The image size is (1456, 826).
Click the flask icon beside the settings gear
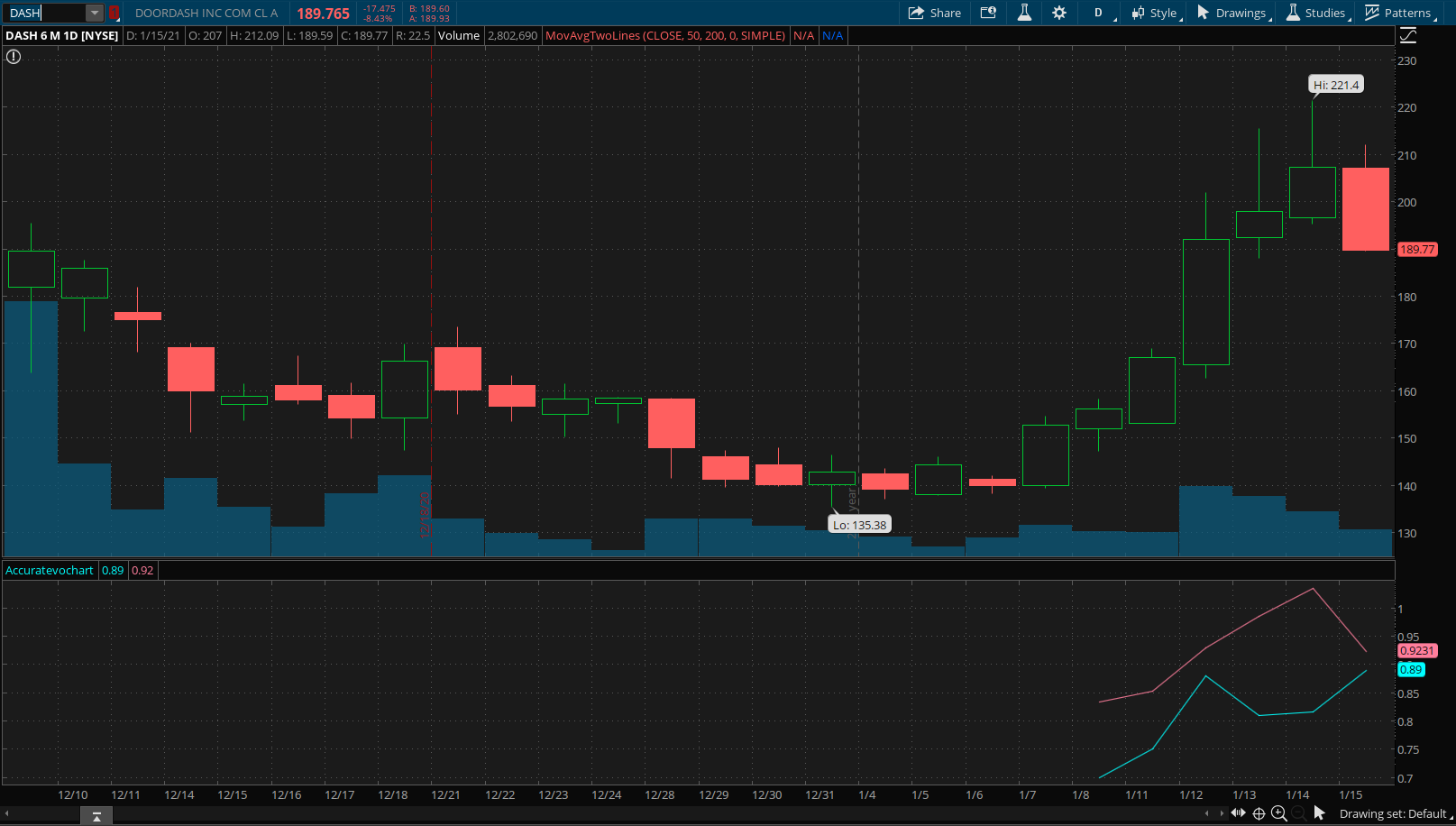(1024, 13)
